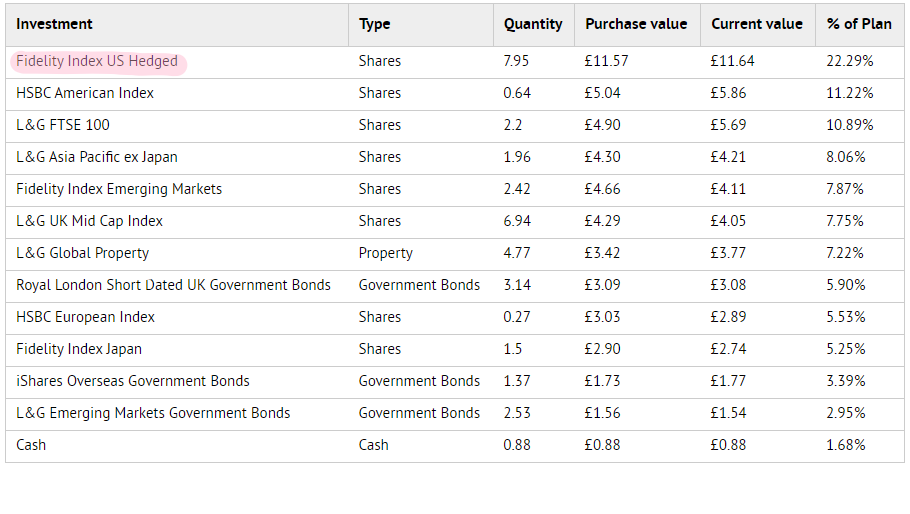Click the Type column header
910x514 pixels.
pos(375,24)
